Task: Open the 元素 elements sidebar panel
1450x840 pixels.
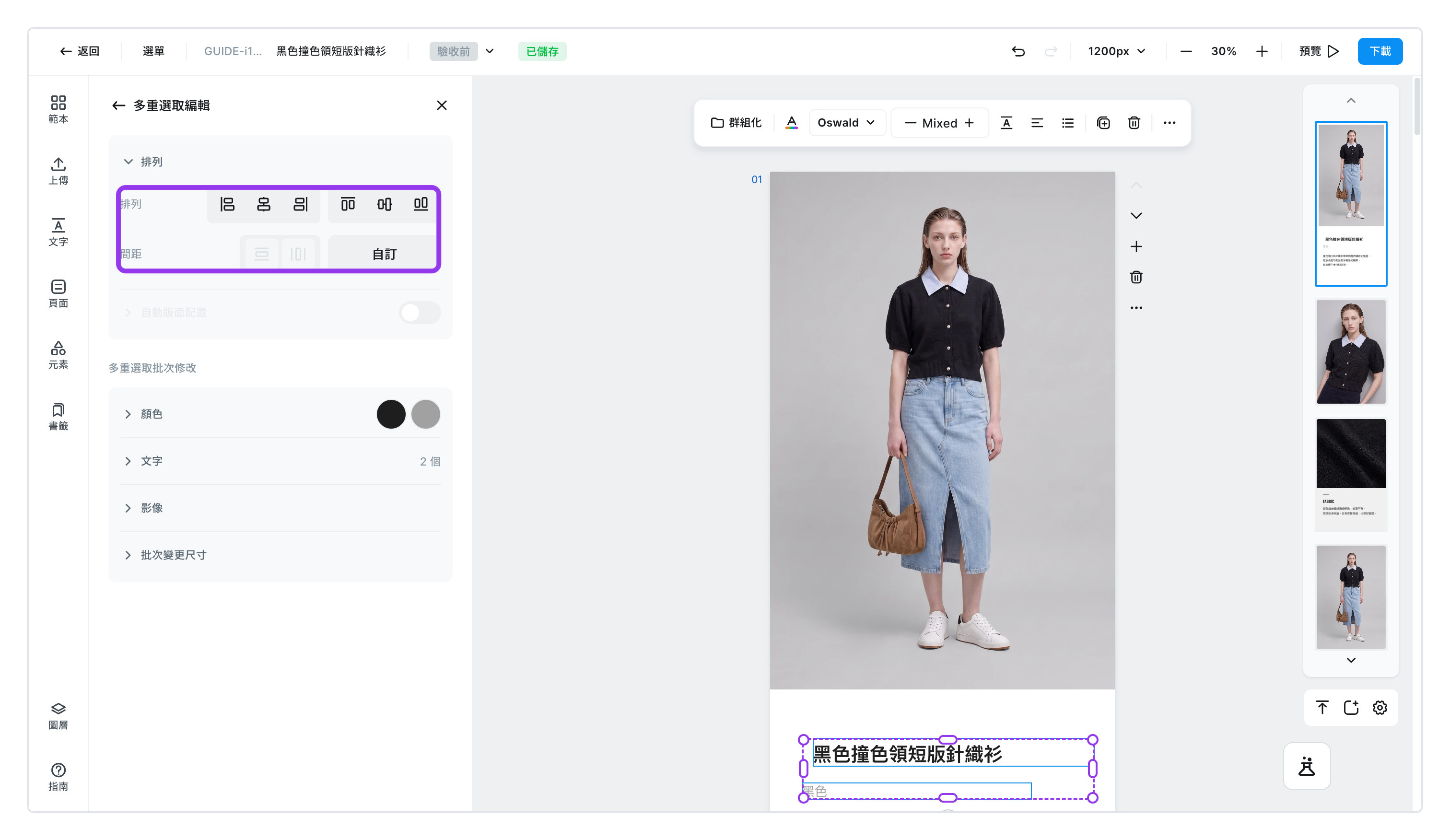Action: click(x=58, y=355)
